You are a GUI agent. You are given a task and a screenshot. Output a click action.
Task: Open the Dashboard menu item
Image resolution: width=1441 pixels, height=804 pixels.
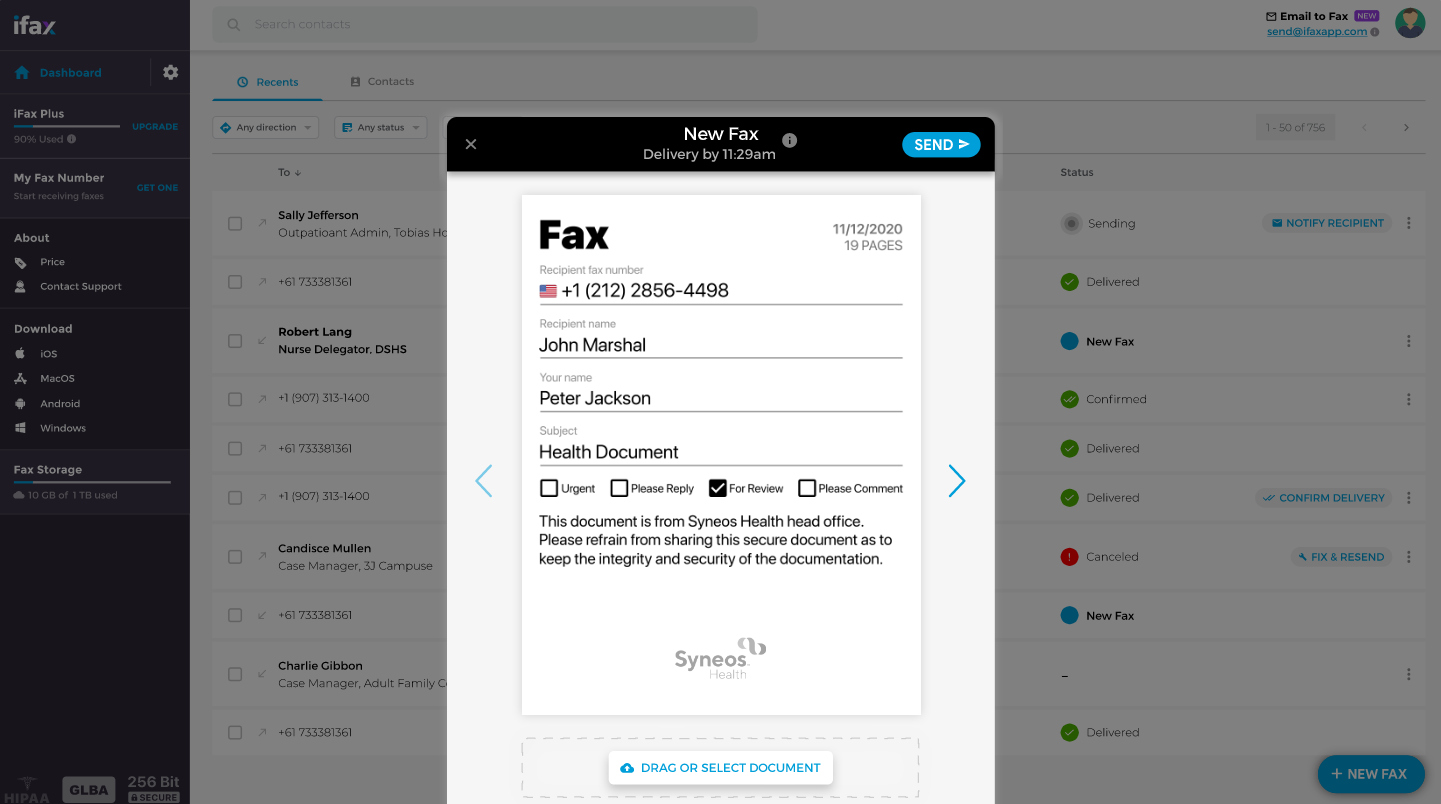70,73
